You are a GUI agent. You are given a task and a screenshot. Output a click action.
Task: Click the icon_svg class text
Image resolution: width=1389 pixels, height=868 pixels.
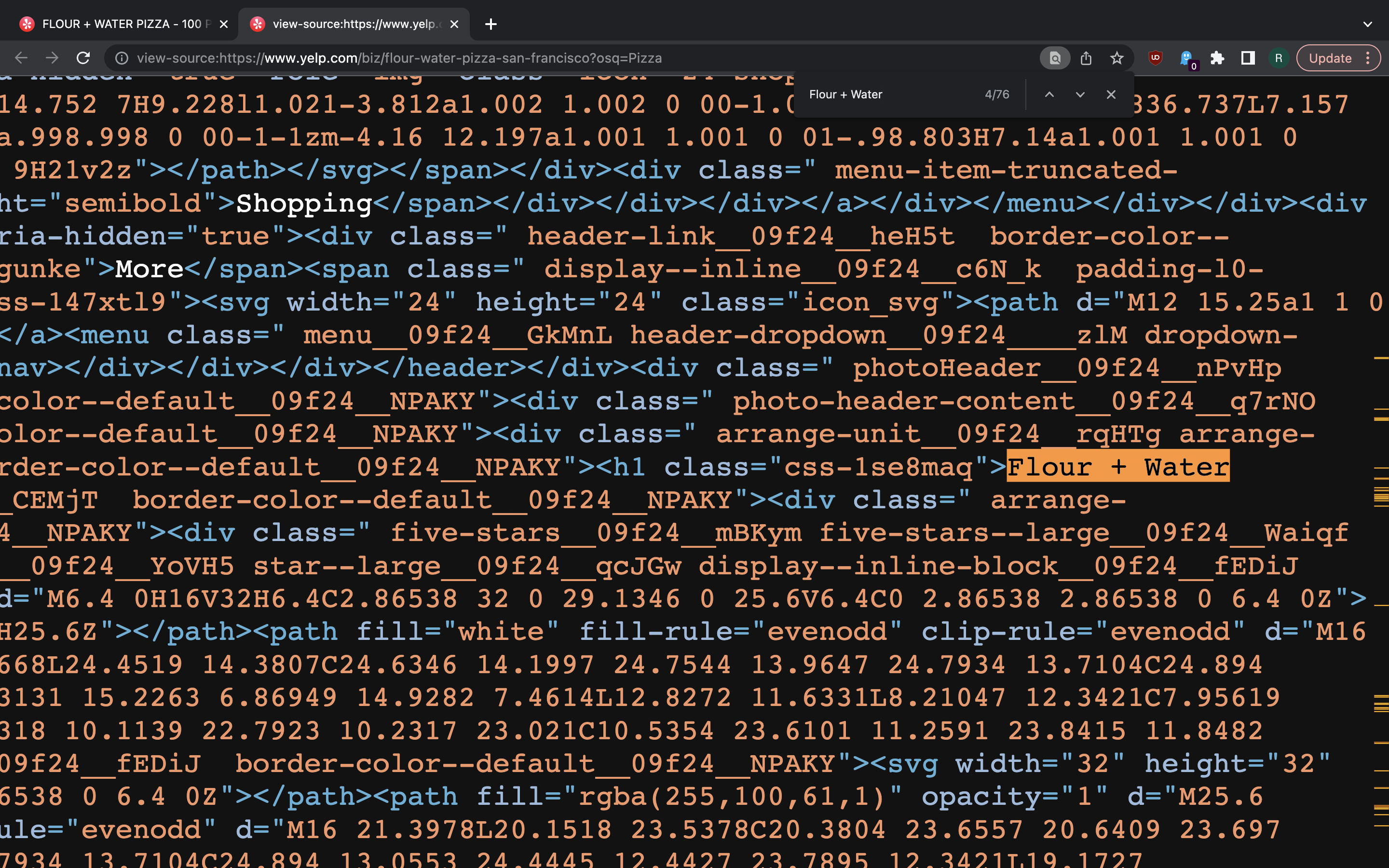(870, 302)
